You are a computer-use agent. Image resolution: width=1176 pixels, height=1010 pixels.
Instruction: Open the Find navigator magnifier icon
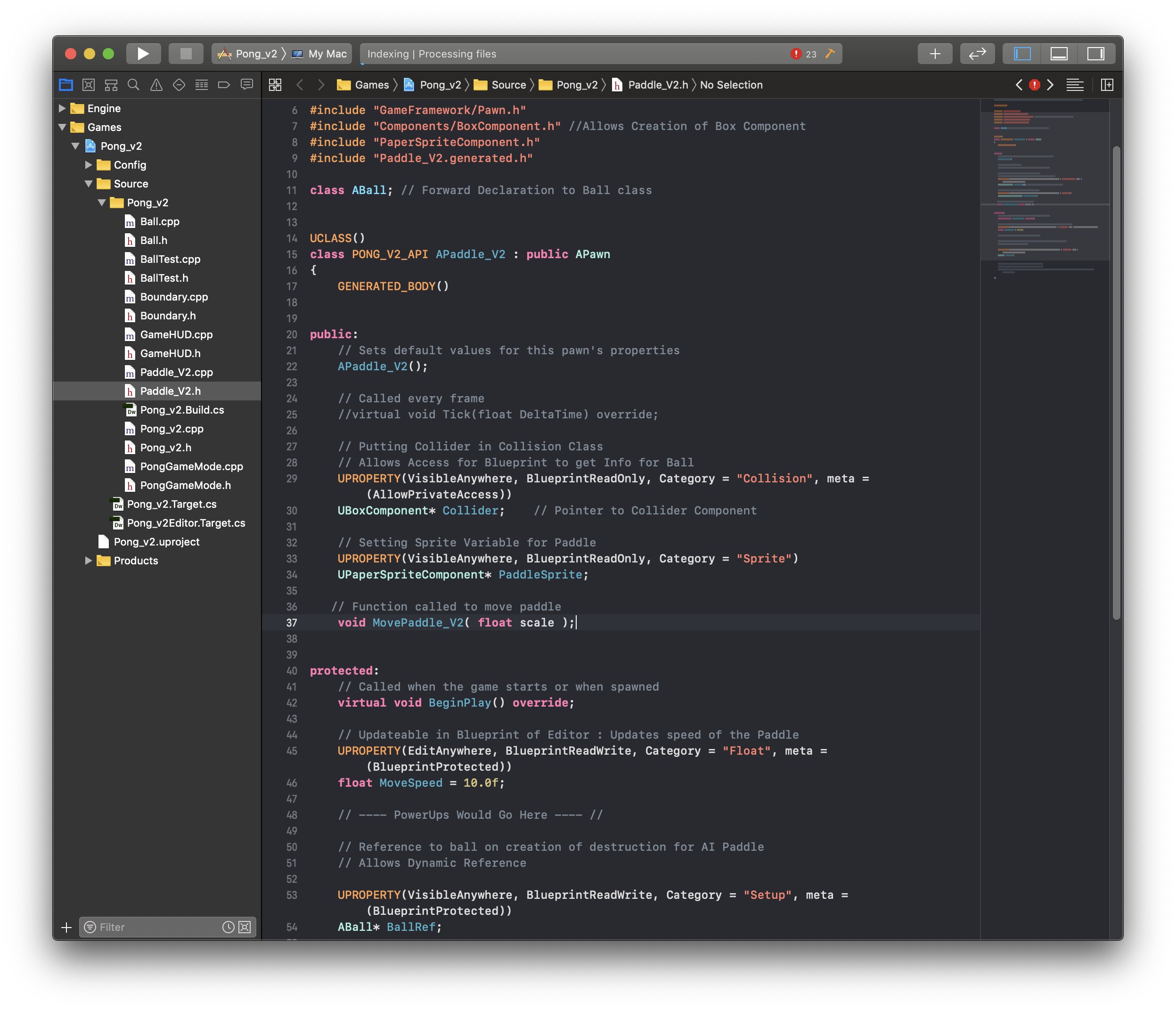133,85
